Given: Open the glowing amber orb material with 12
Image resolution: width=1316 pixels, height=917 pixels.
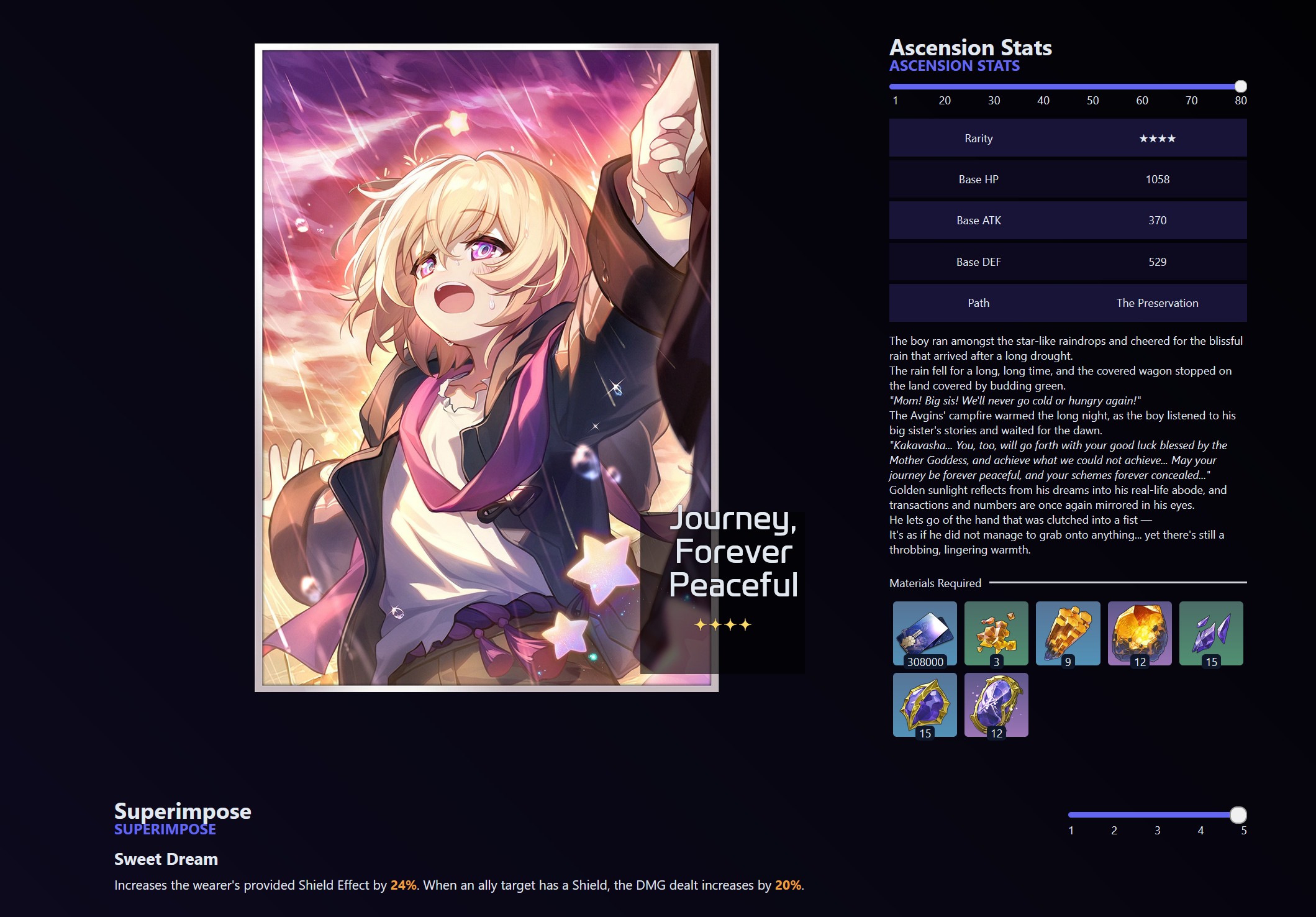Looking at the screenshot, I should point(1140,633).
